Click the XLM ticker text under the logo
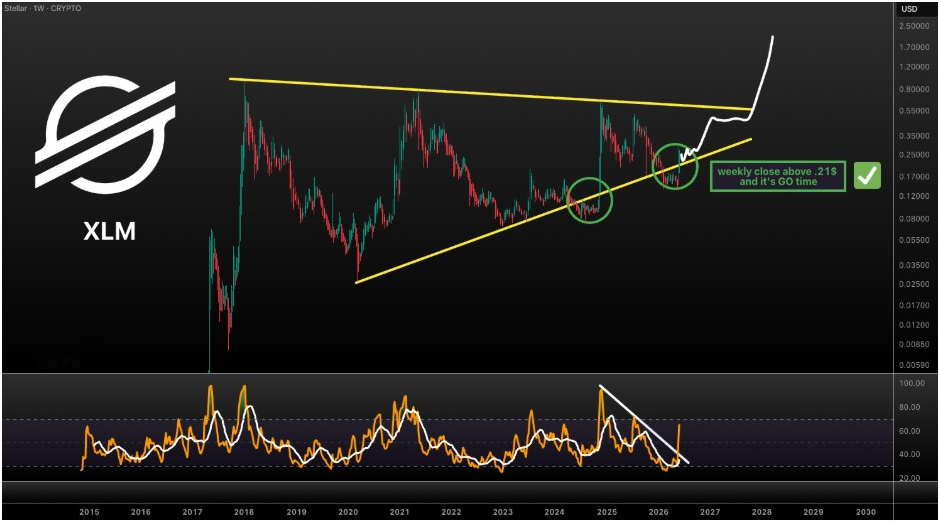This screenshot has width=939, height=525. click(110, 231)
